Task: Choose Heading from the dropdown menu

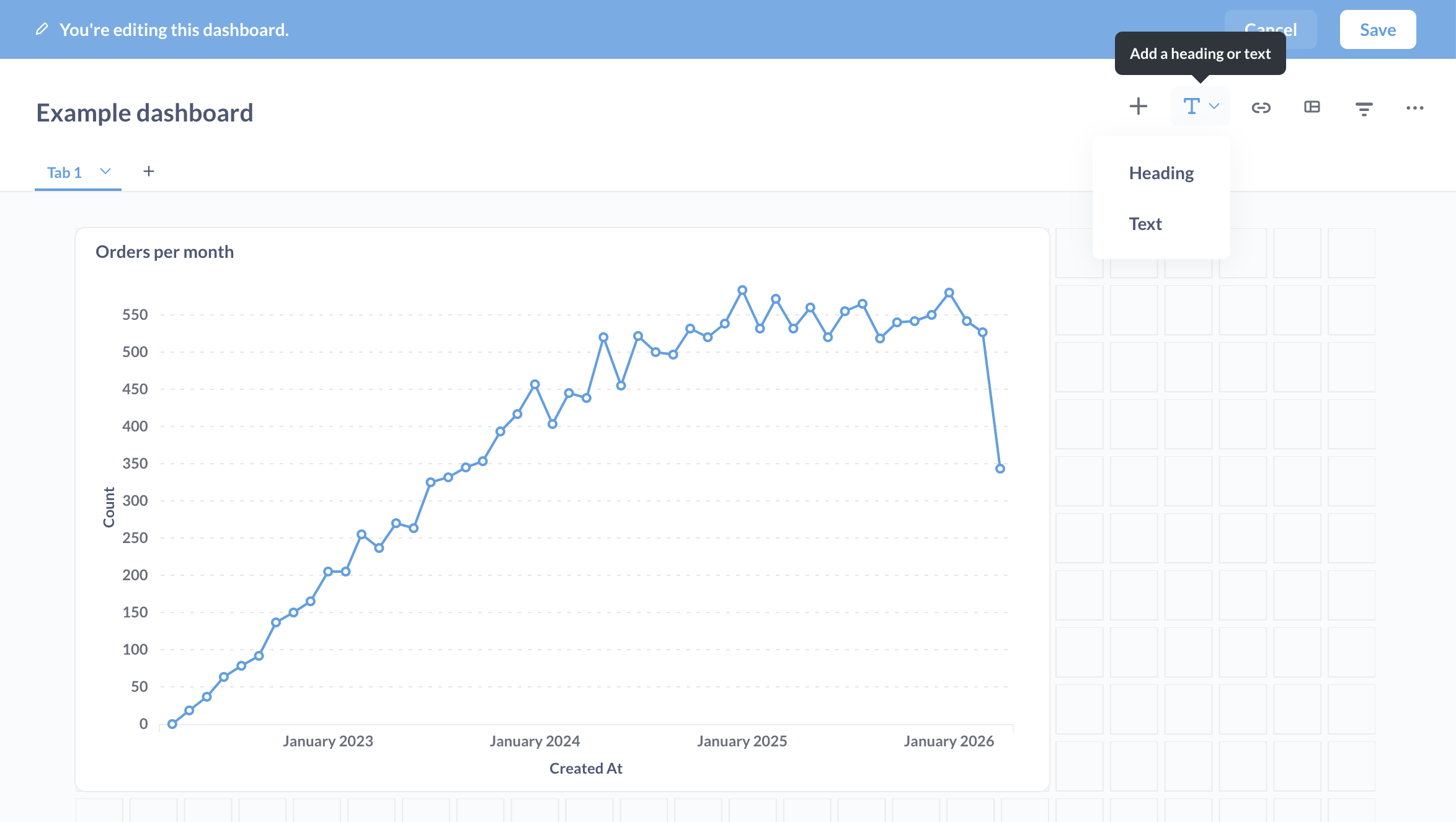Action: [x=1161, y=173]
